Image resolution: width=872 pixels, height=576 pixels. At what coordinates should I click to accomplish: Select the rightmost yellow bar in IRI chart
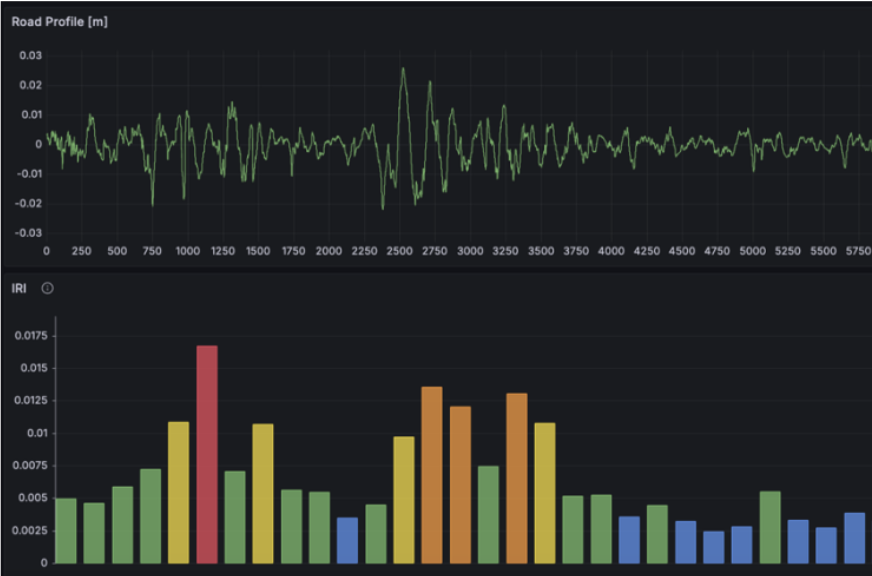pyautogui.click(x=545, y=492)
